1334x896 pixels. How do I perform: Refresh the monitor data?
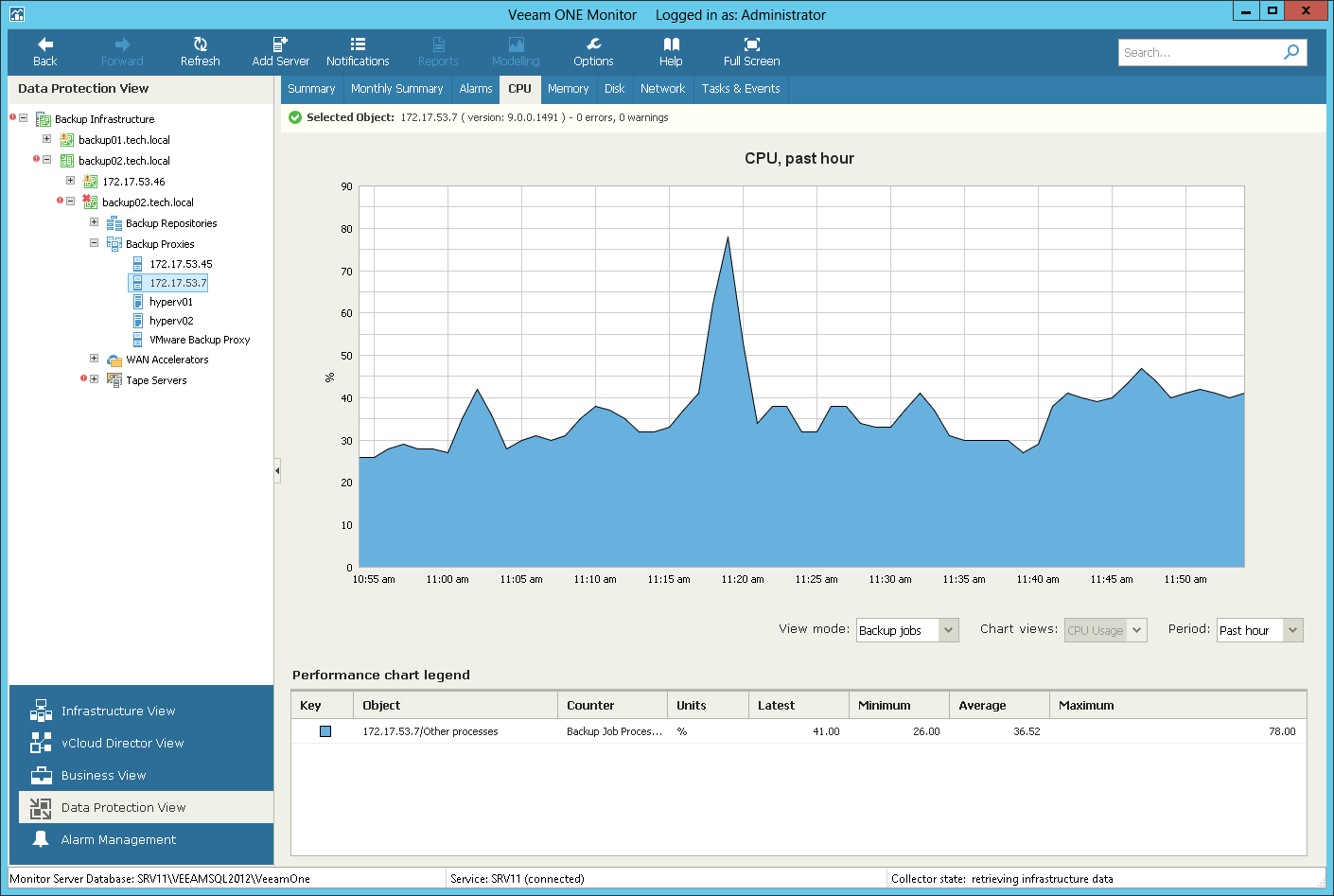pos(200,52)
